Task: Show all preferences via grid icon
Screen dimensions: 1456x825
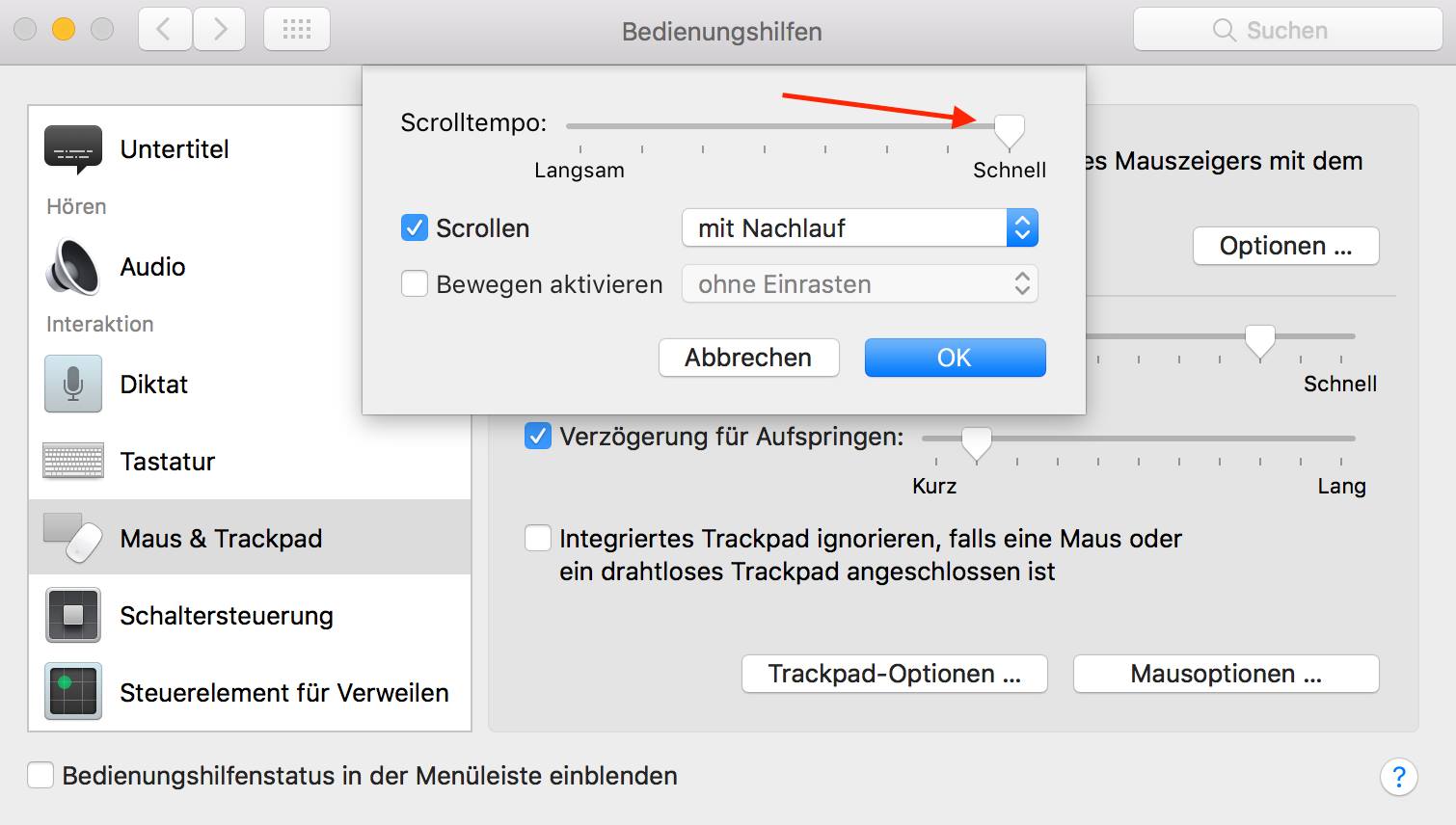Action: tap(297, 30)
